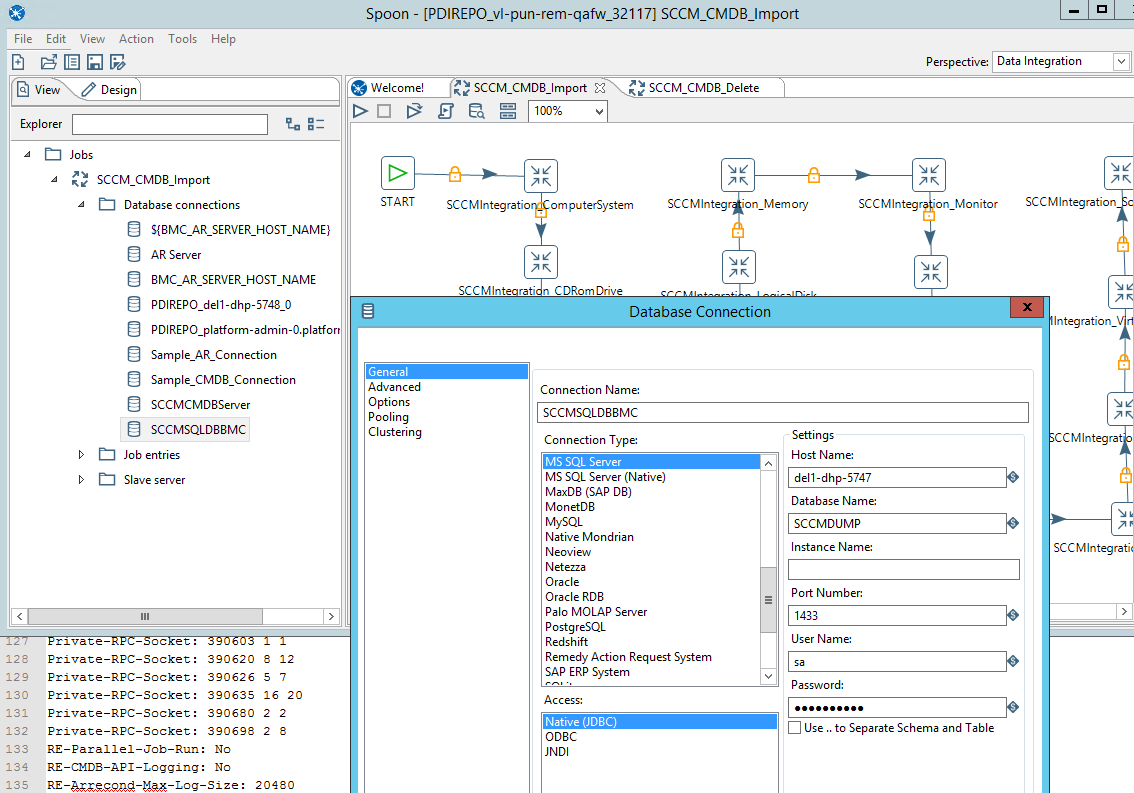Enable 'Use .. to Separate Schema and Table'
Screen dimensions: 1134x793
coord(794,728)
